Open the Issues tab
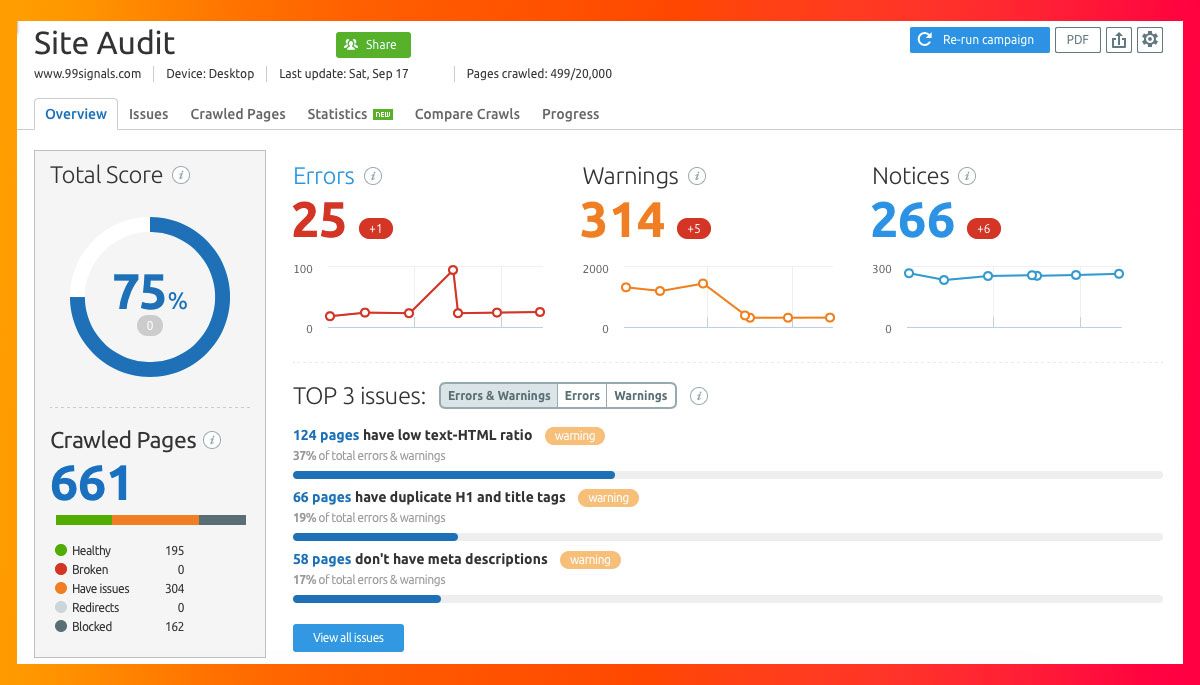The image size is (1200, 685). pyautogui.click(x=148, y=114)
